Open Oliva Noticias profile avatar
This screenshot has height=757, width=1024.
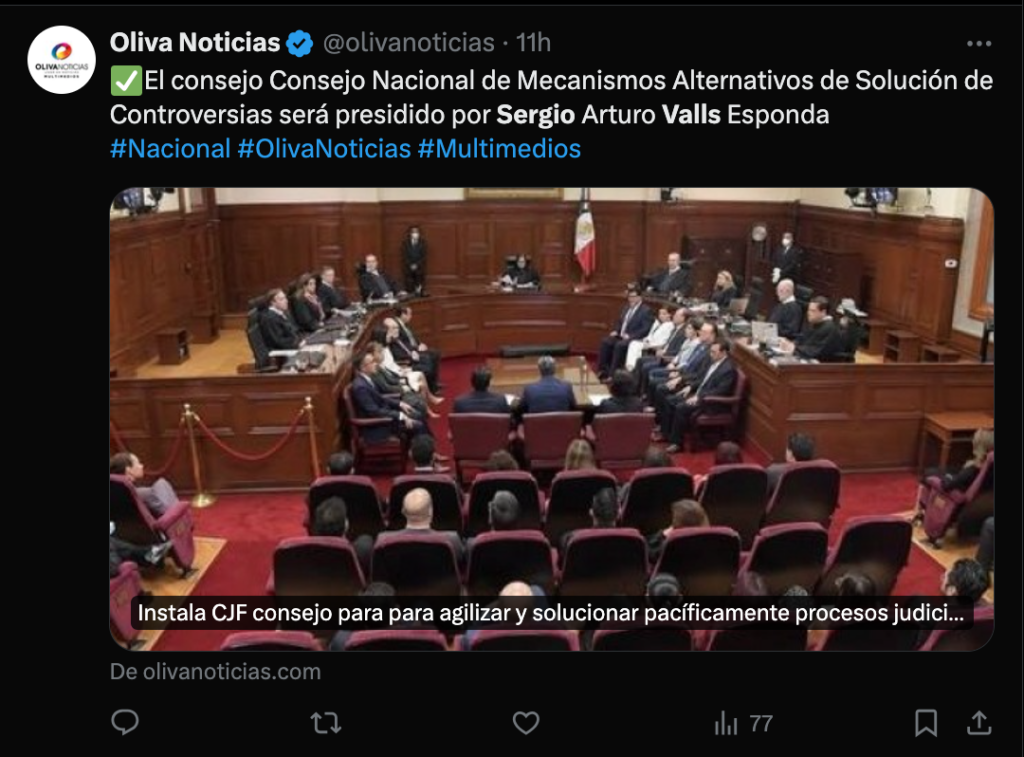click(x=61, y=59)
